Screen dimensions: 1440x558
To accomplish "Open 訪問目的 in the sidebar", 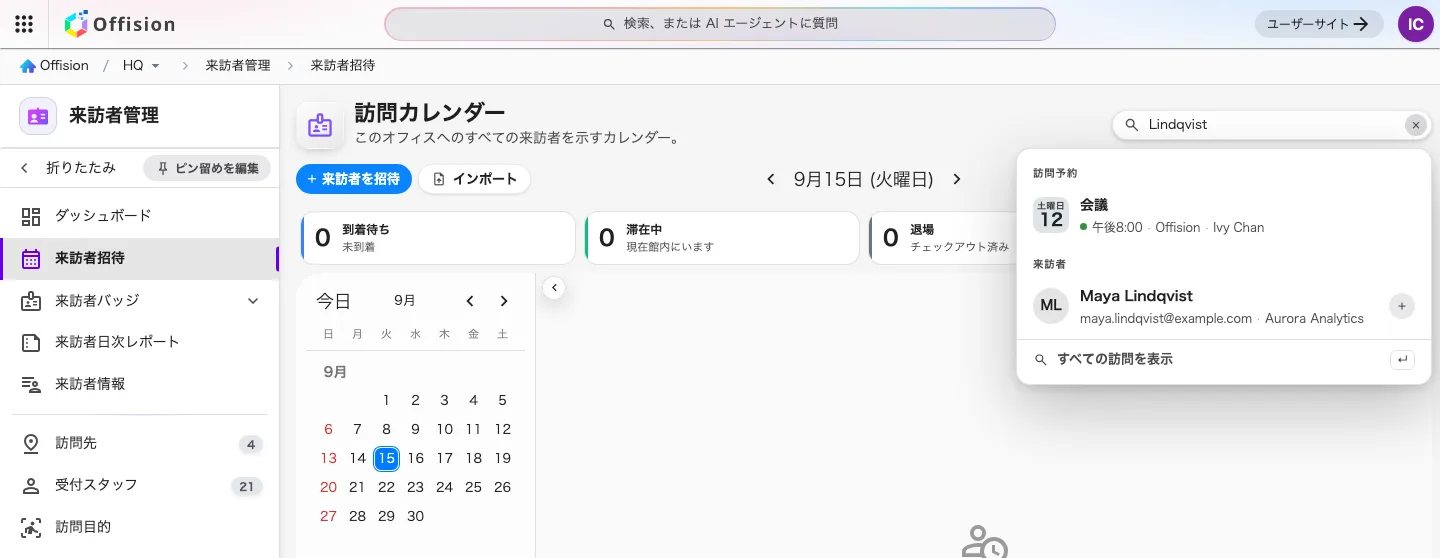I will click(139, 527).
